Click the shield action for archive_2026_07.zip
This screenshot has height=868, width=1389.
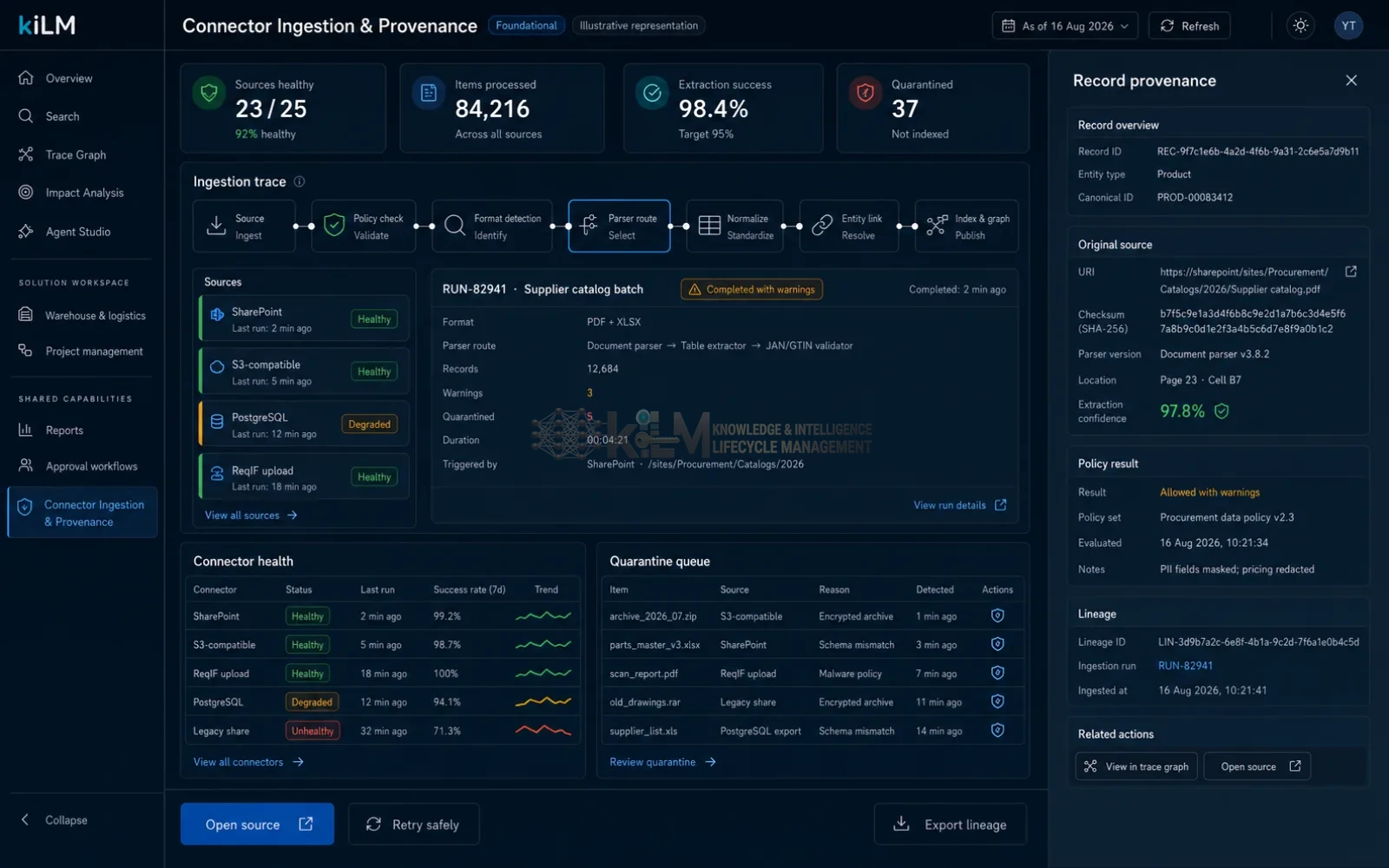click(x=997, y=615)
